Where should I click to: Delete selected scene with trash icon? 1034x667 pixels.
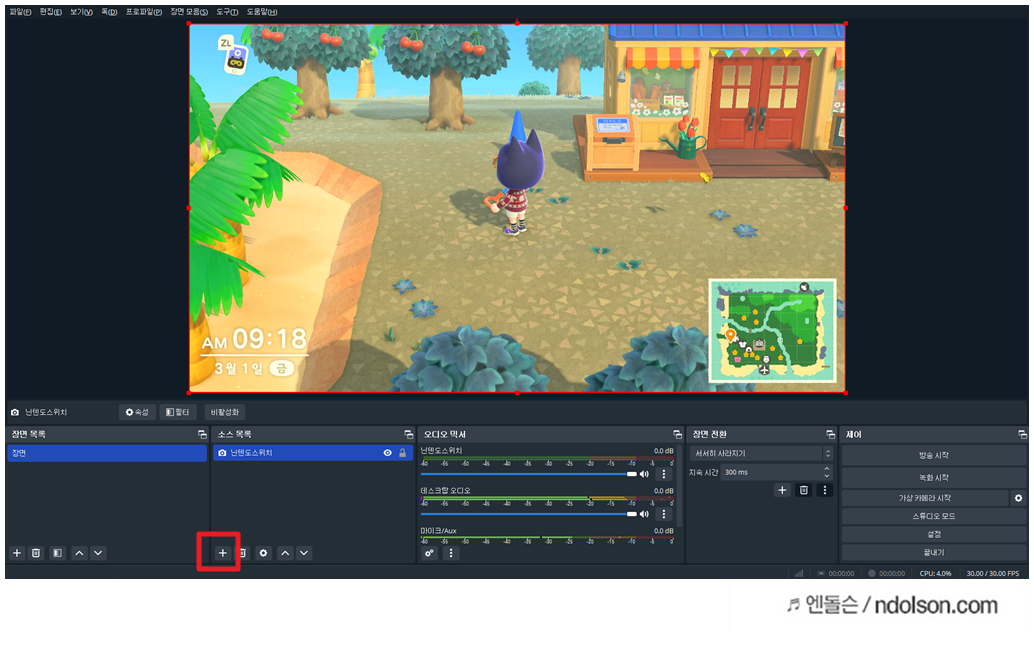click(36, 553)
